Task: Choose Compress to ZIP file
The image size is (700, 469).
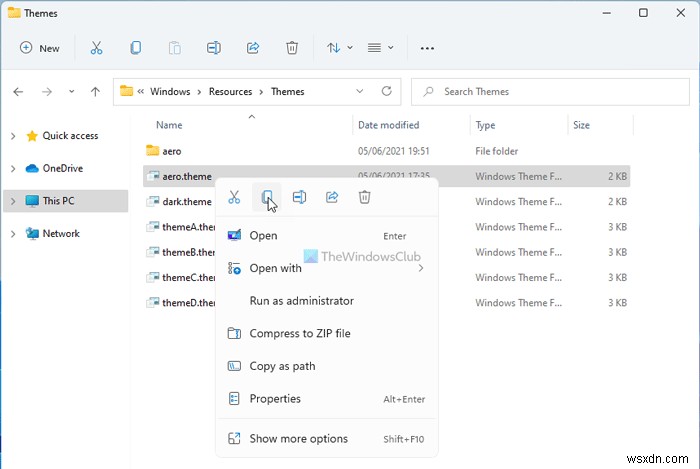Action: click(x=326, y=333)
